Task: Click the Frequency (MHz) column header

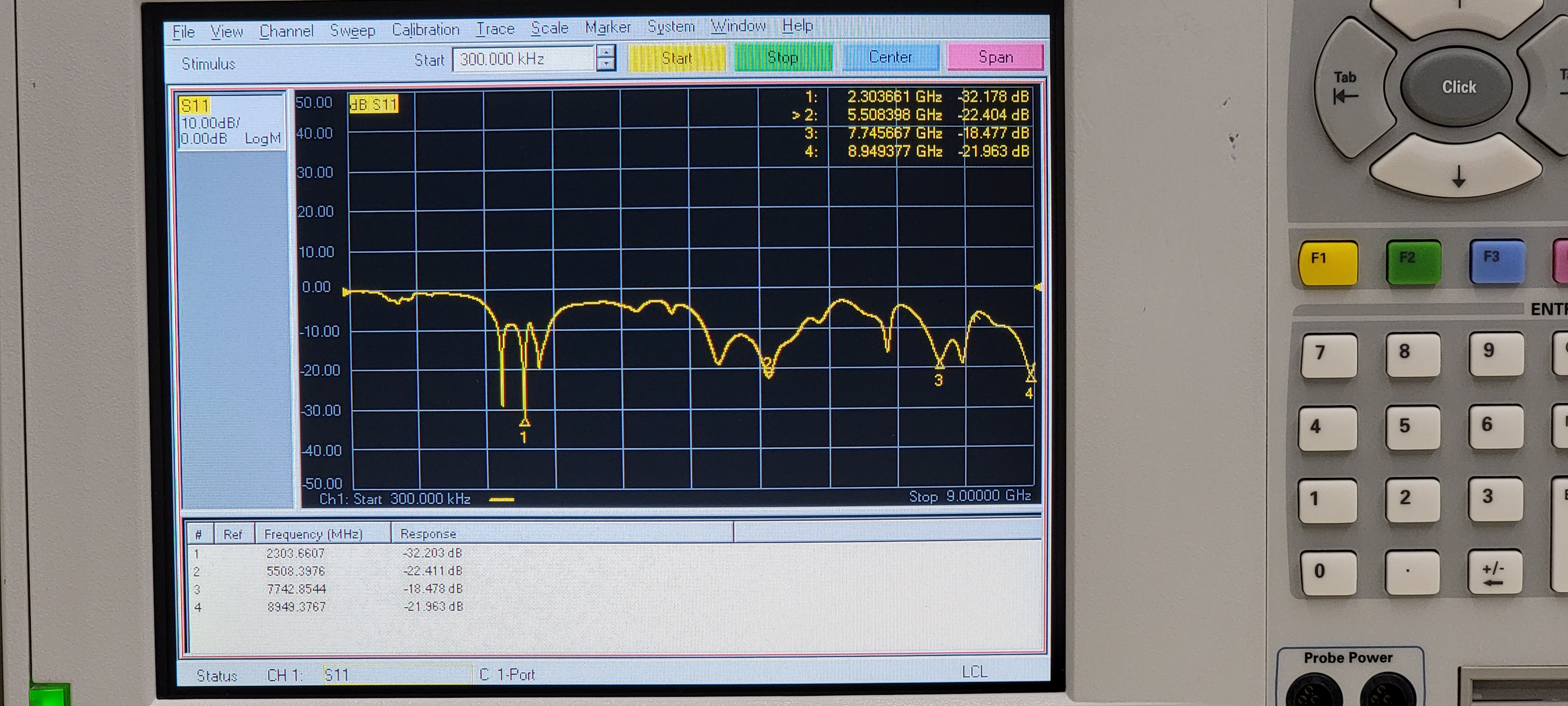Action: tap(313, 534)
